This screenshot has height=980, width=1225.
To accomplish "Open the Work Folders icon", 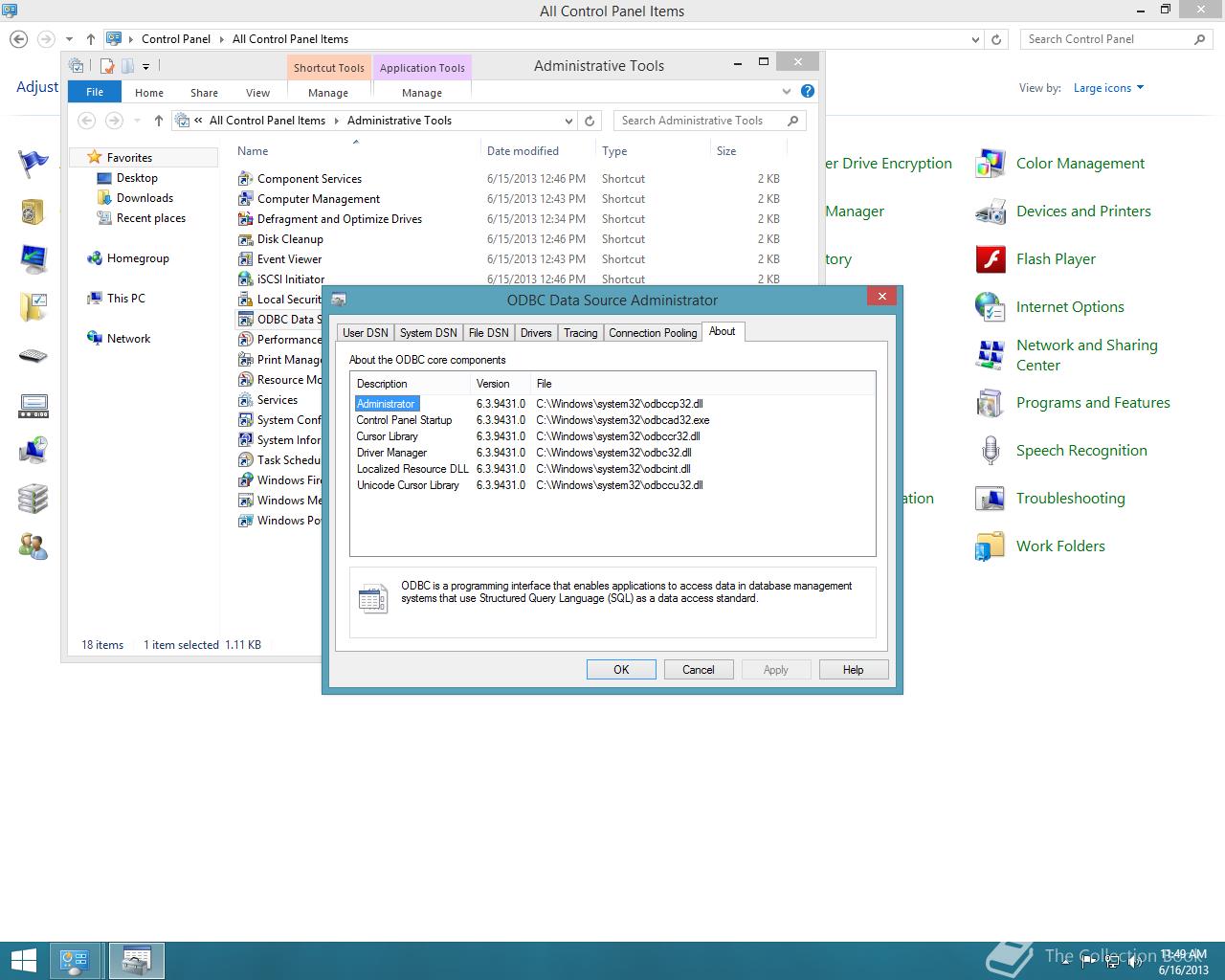I will (x=990, y=546).
